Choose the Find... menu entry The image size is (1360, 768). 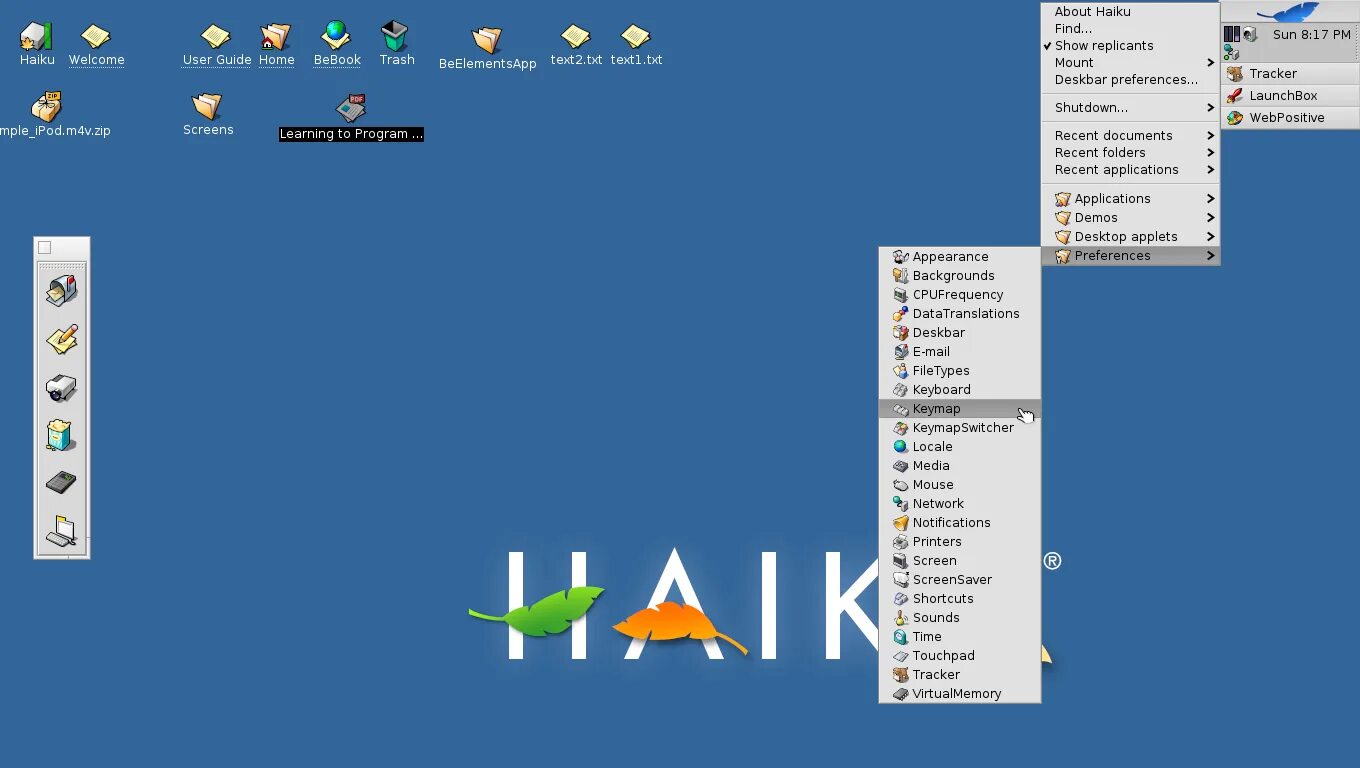[x=1130, y=29]
